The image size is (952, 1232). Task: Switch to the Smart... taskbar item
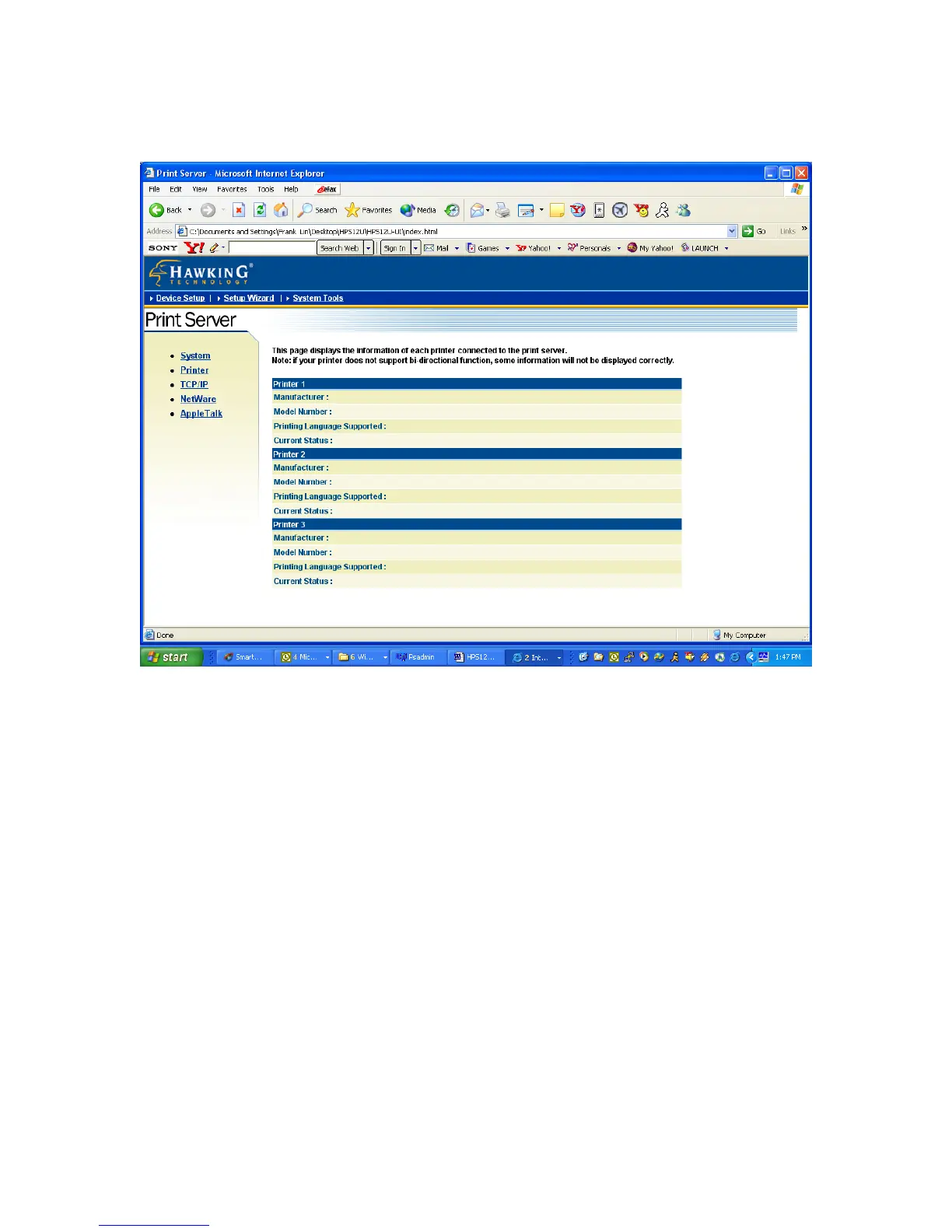tap(244, 657)
